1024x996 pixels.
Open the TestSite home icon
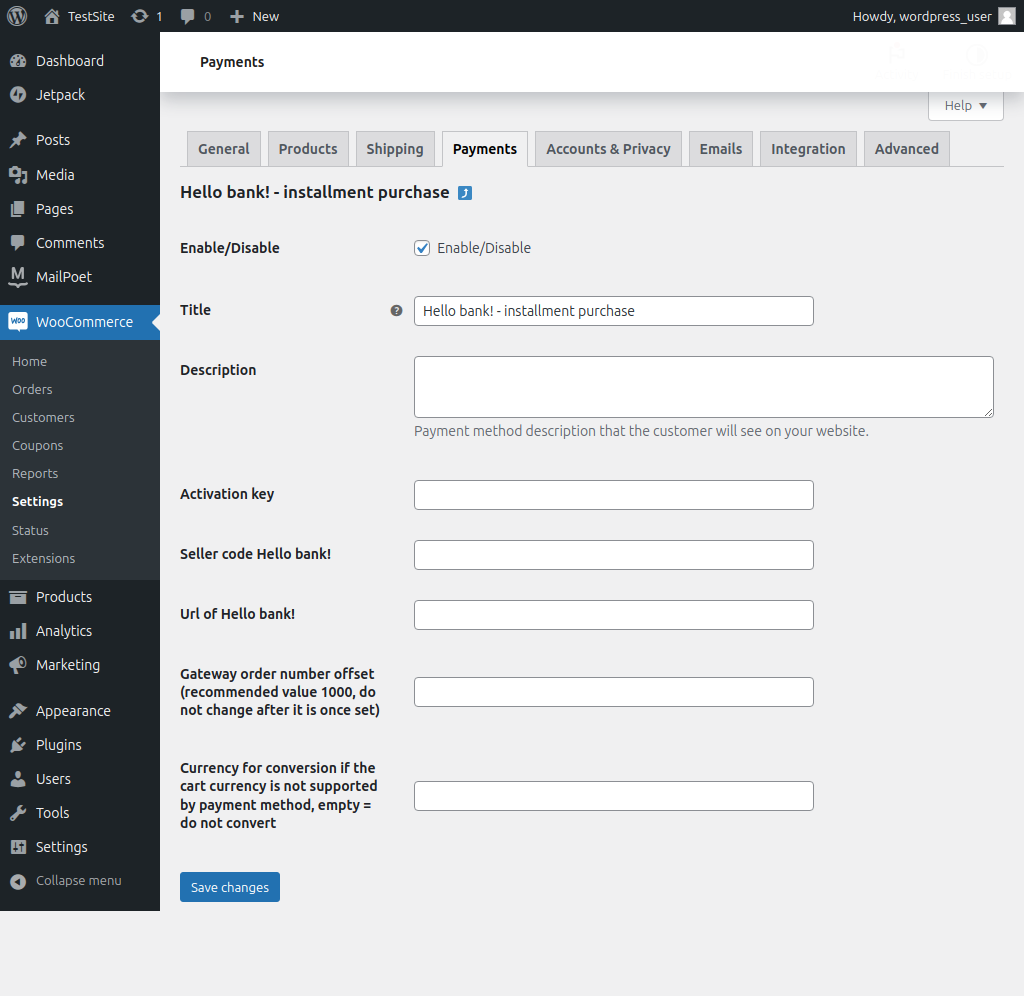click(x=52, y=16)
